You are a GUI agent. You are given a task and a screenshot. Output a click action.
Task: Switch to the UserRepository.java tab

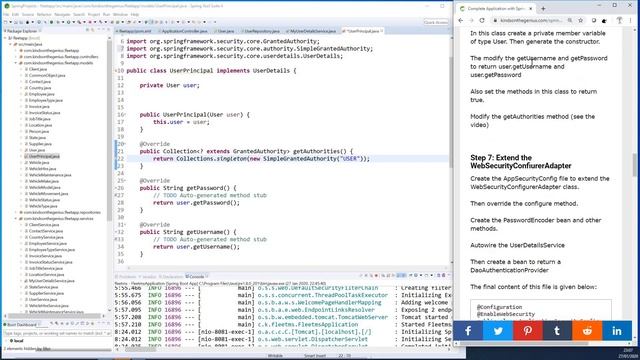(262, 31)
